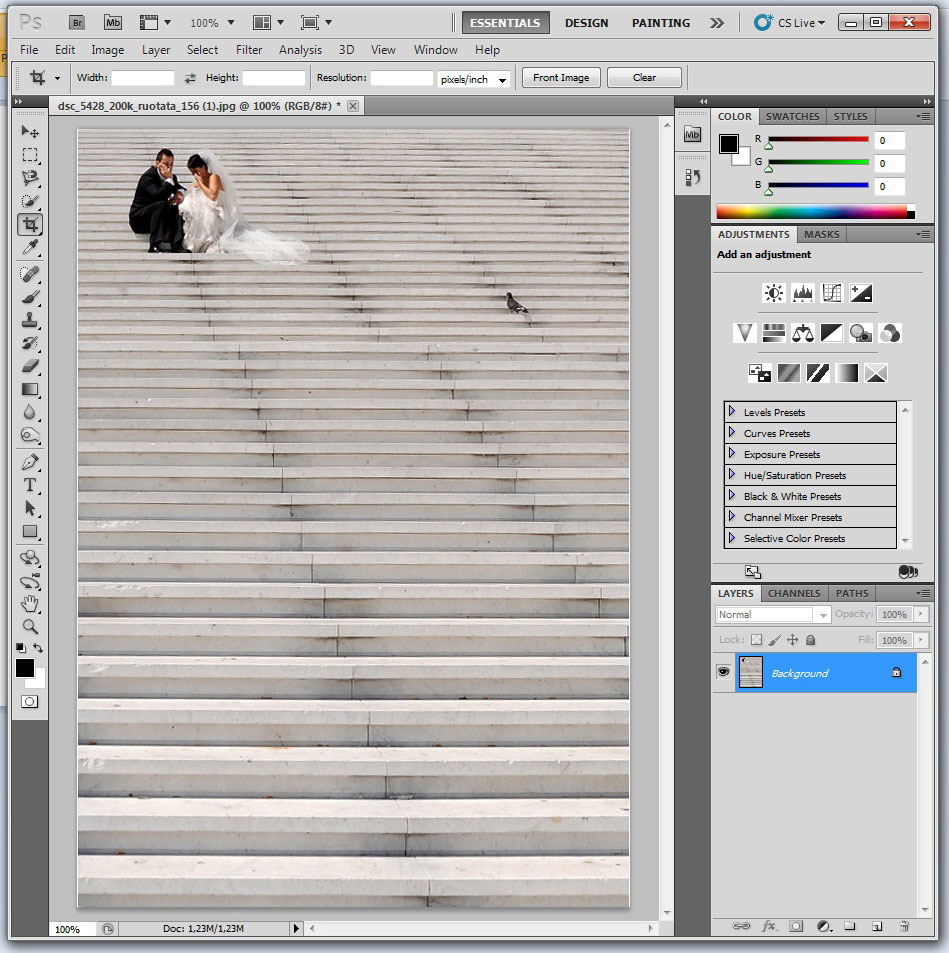
Task: Launch Adobe Bridge from top bar
Action: [78, 22]
